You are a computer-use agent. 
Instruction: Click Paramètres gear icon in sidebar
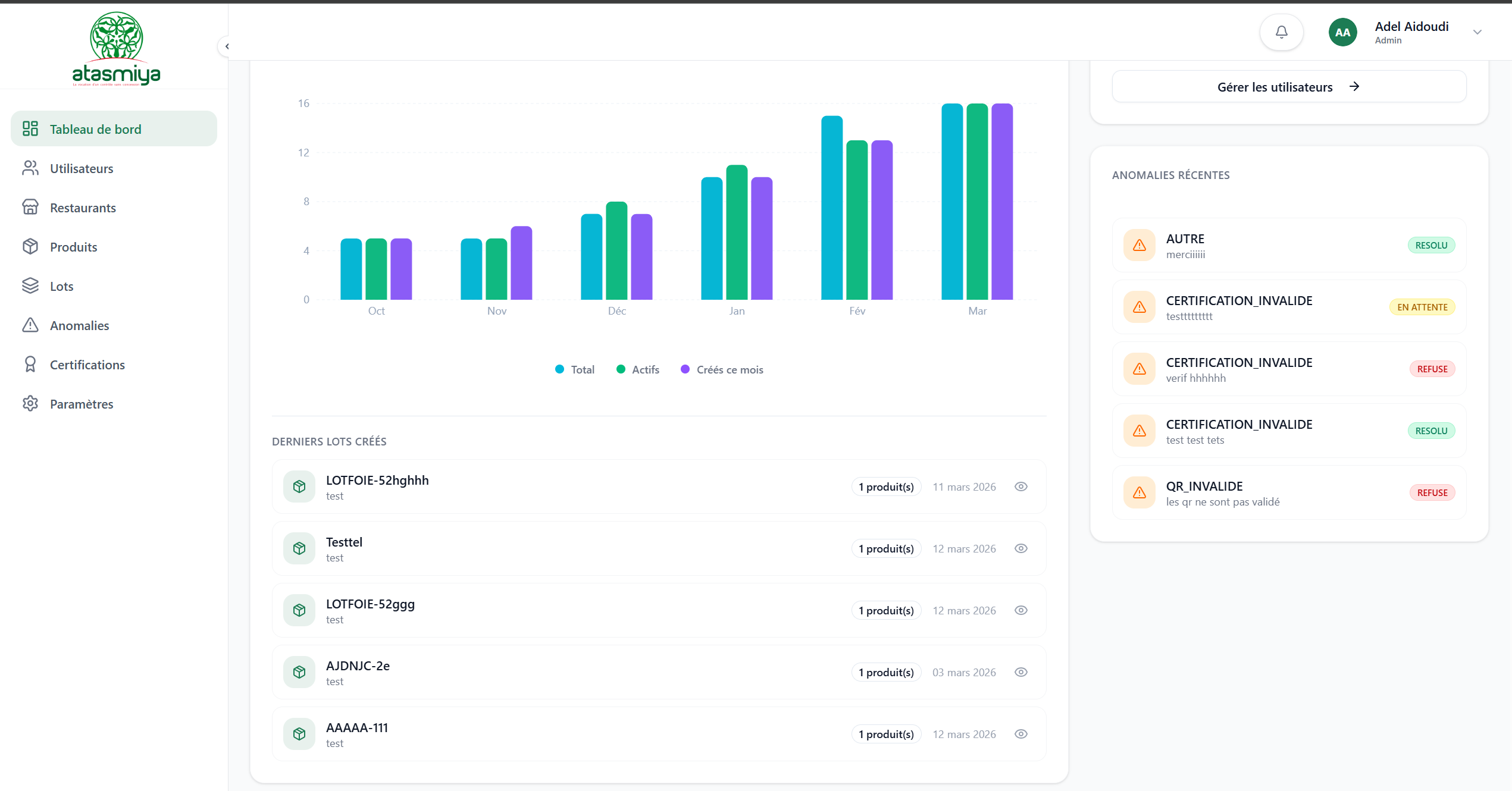(30, 403)
